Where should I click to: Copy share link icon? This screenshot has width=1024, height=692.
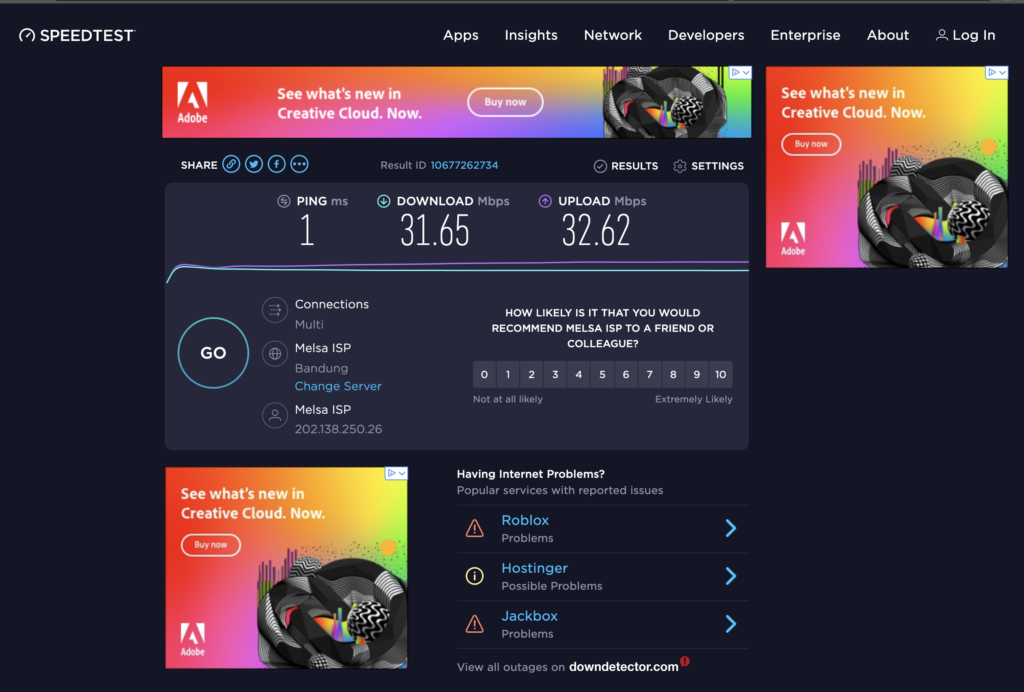pyautogui.click(x=231, y=164)
